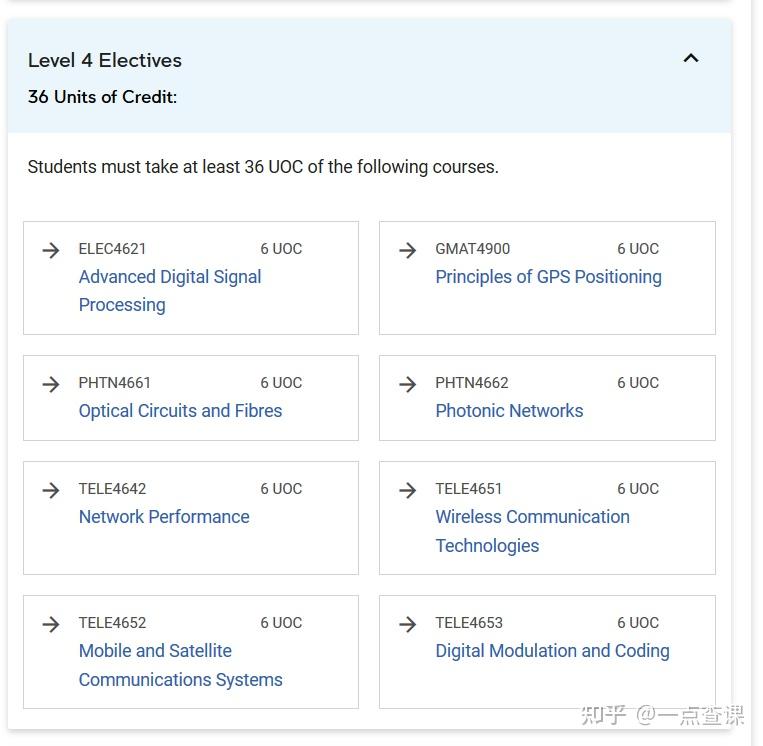The height and width of the screenshot is (746, 763).
Task: Click the TELE4653 course code
Action: (469, 623)
